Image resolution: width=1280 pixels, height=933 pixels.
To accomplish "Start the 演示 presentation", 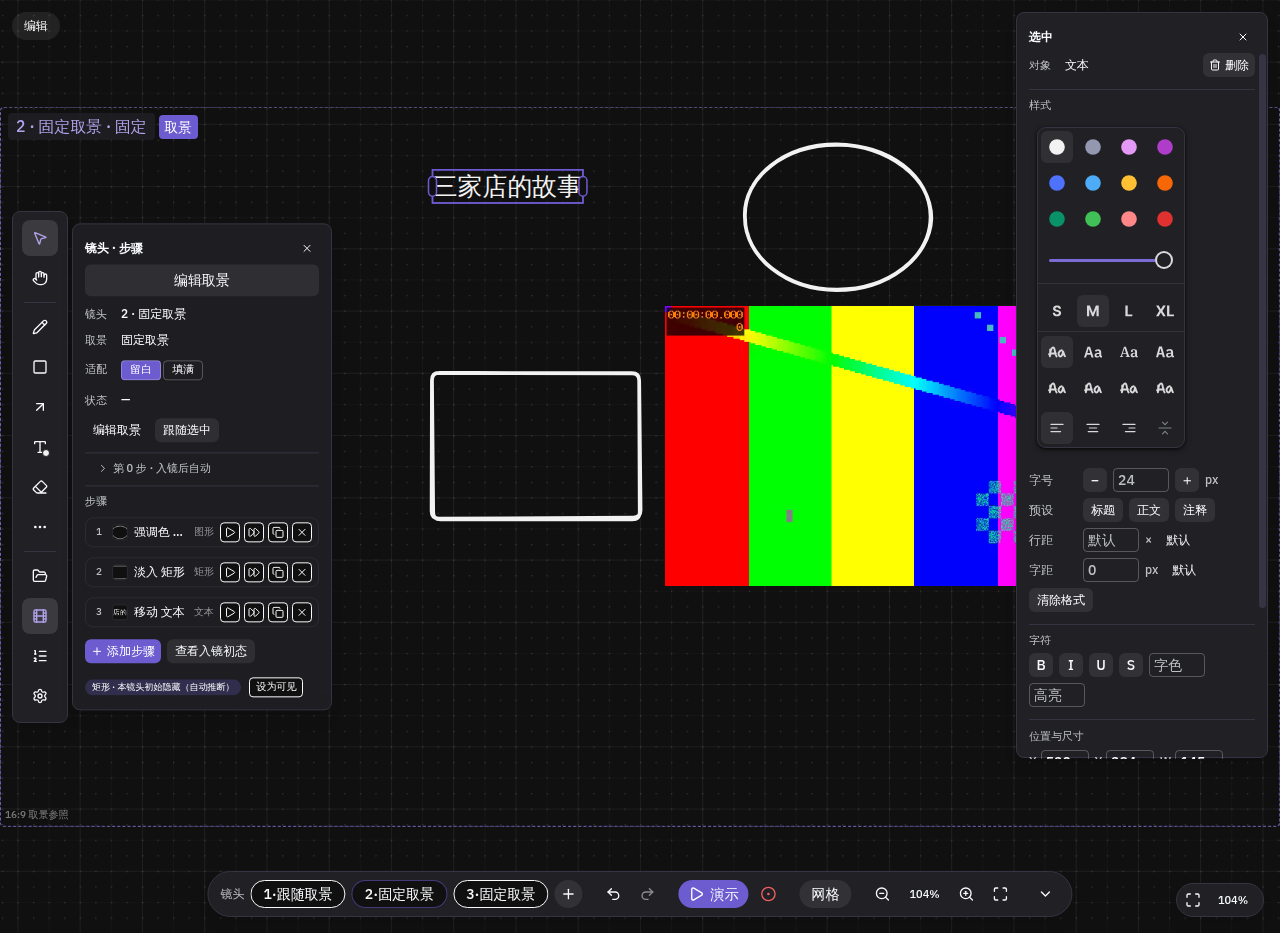I will click(x=713, y=894).
